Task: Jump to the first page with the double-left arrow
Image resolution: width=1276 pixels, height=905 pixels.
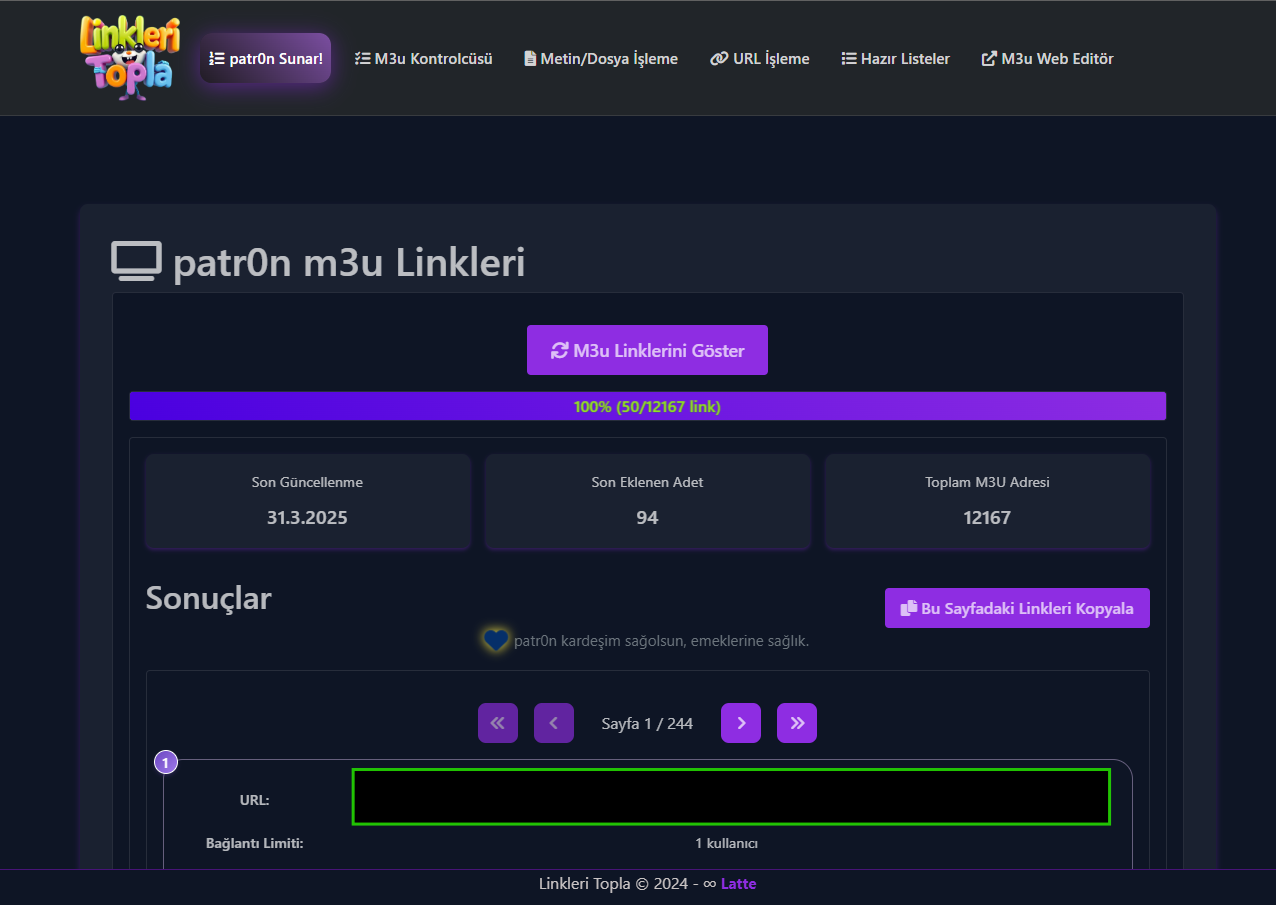Action: (x=498, y=723)
